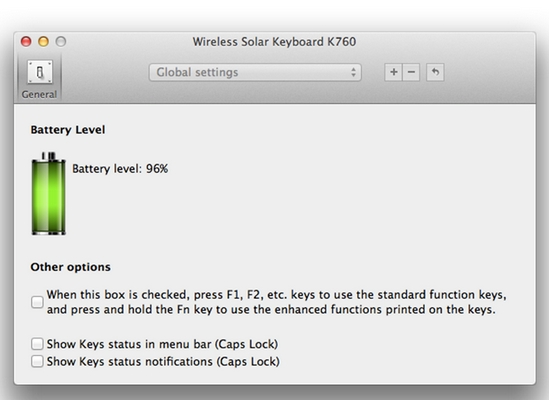Click the green battery icon
This screenshot has height=400, width=549.
49,193
